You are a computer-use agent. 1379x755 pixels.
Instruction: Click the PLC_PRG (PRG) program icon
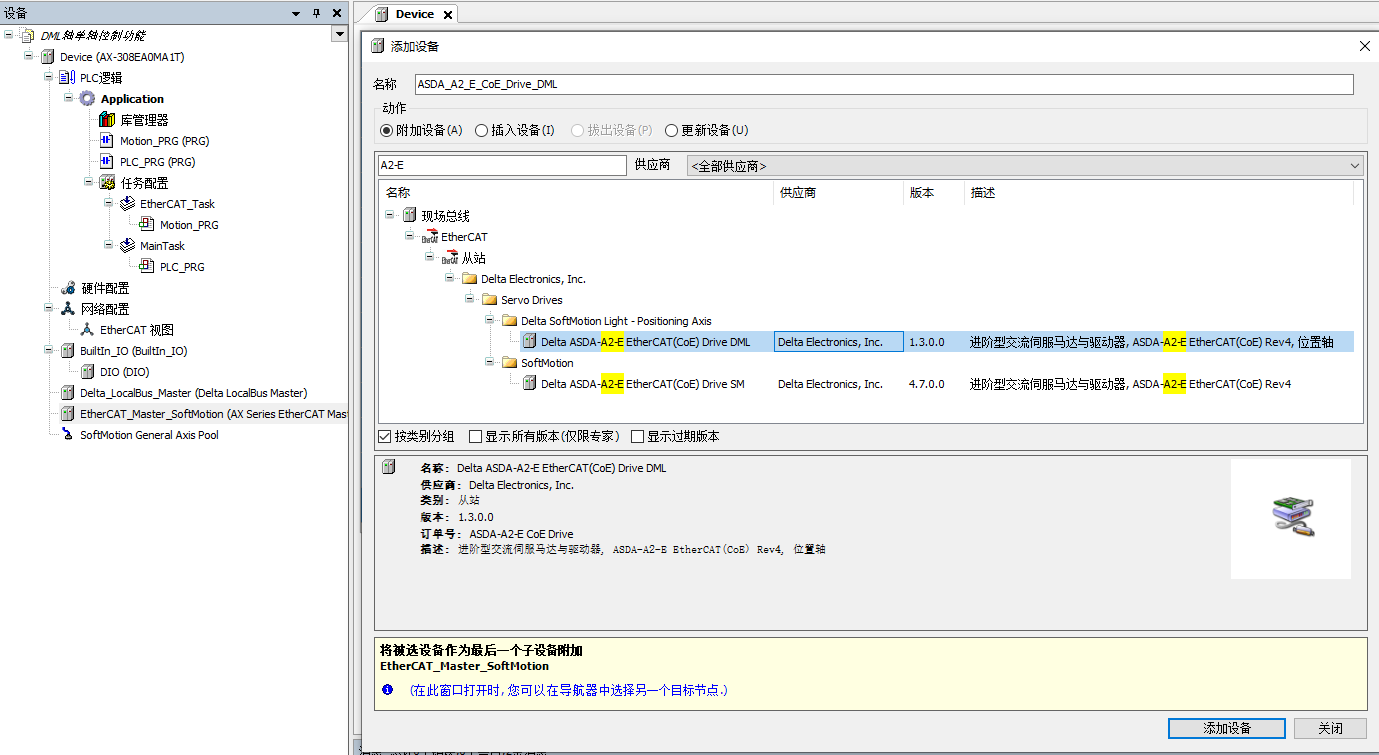pos(108,162)
